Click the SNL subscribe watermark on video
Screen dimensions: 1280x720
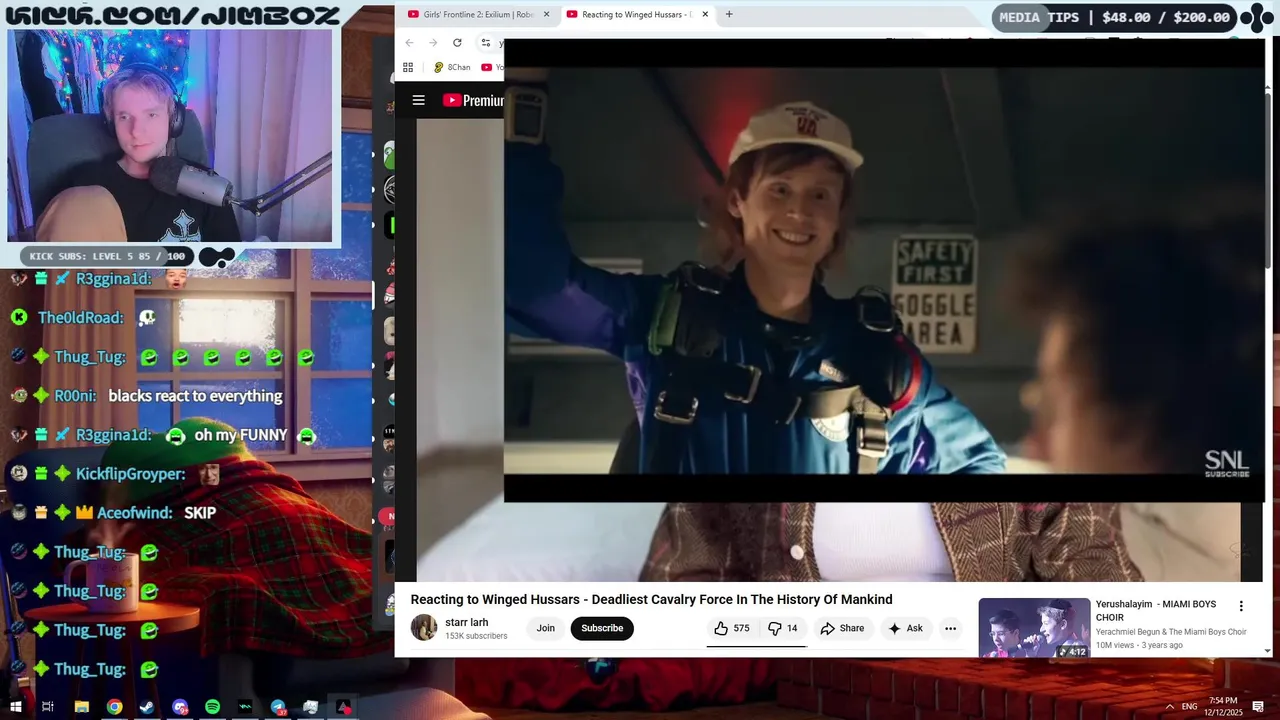tap(1227, 463)
